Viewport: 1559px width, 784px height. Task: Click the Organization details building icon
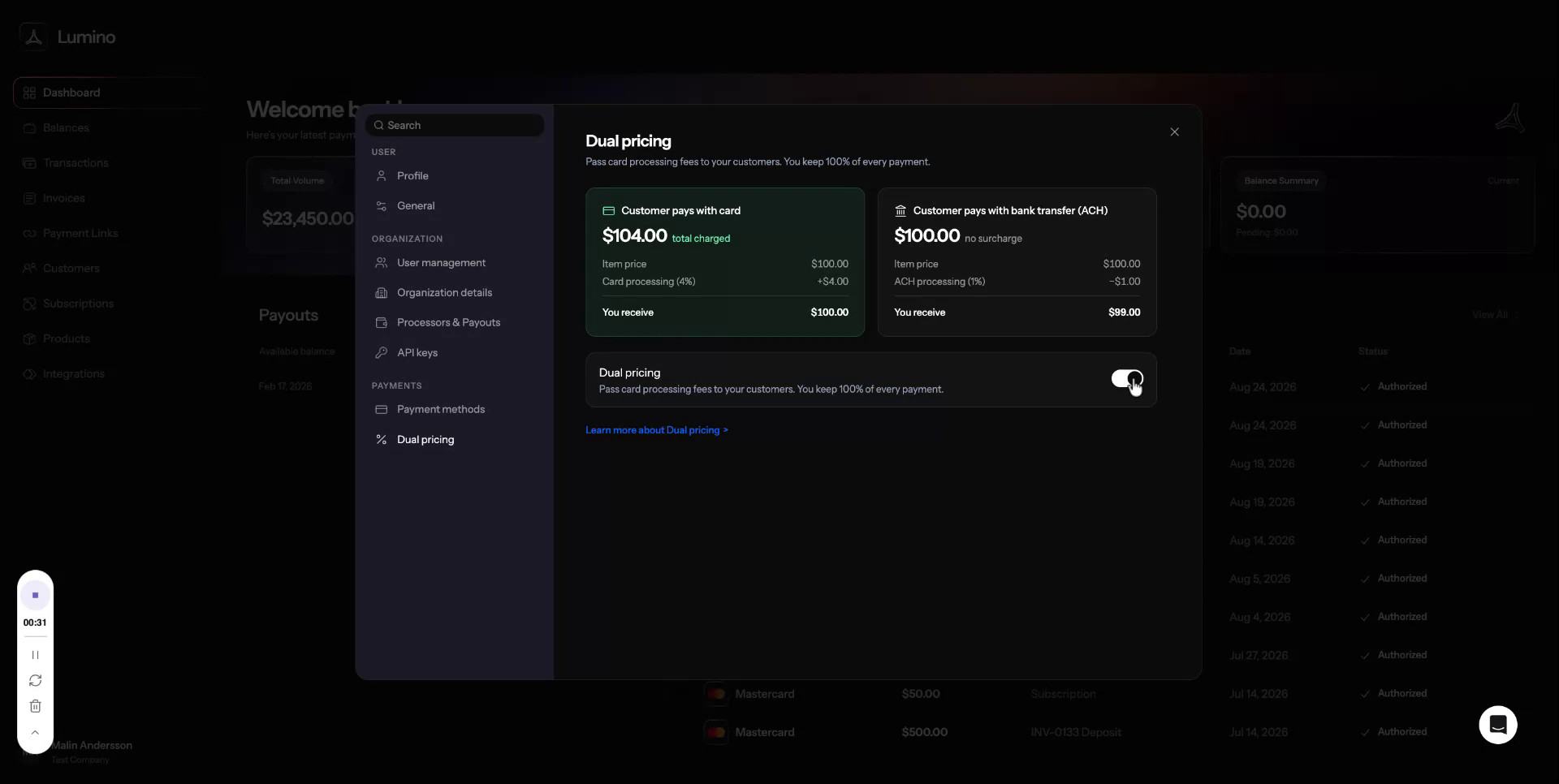pyautogui.click(x=381, y=293)
